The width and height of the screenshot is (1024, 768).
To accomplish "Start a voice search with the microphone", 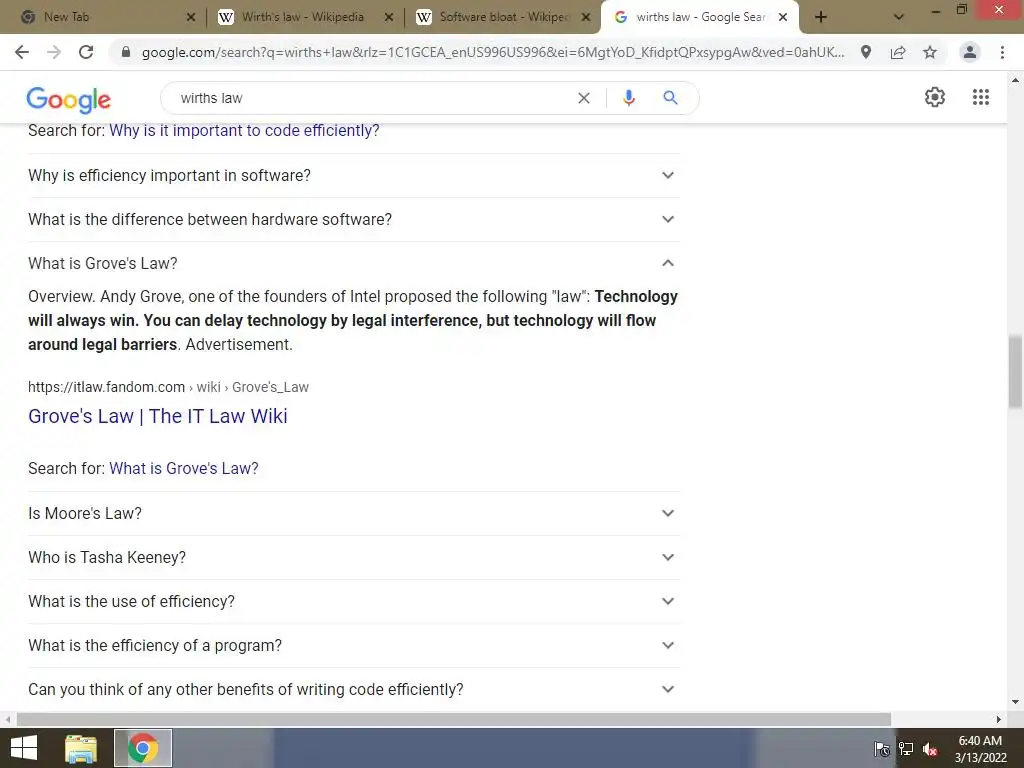I will [628, 98].
